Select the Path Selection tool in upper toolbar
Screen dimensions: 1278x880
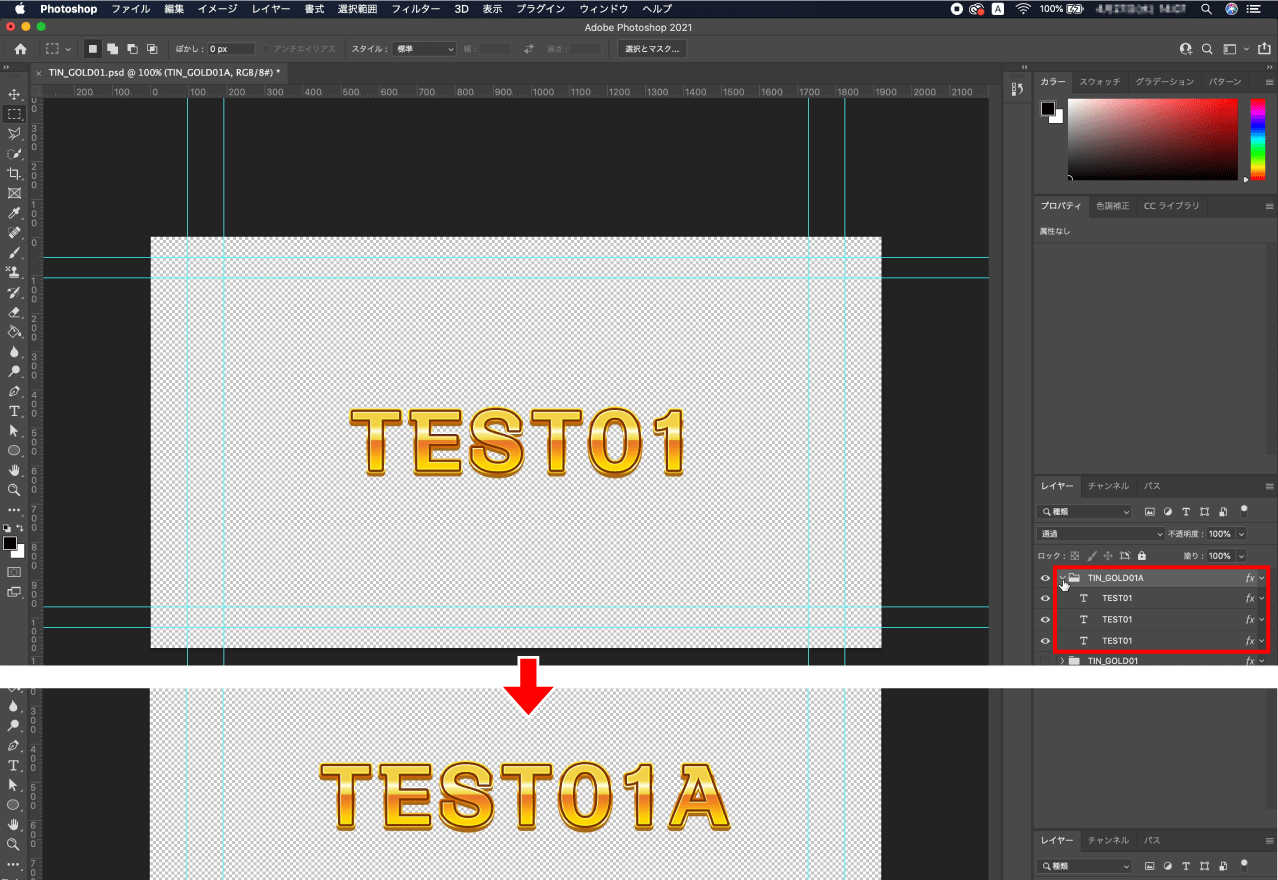click(x=14, y=431)
